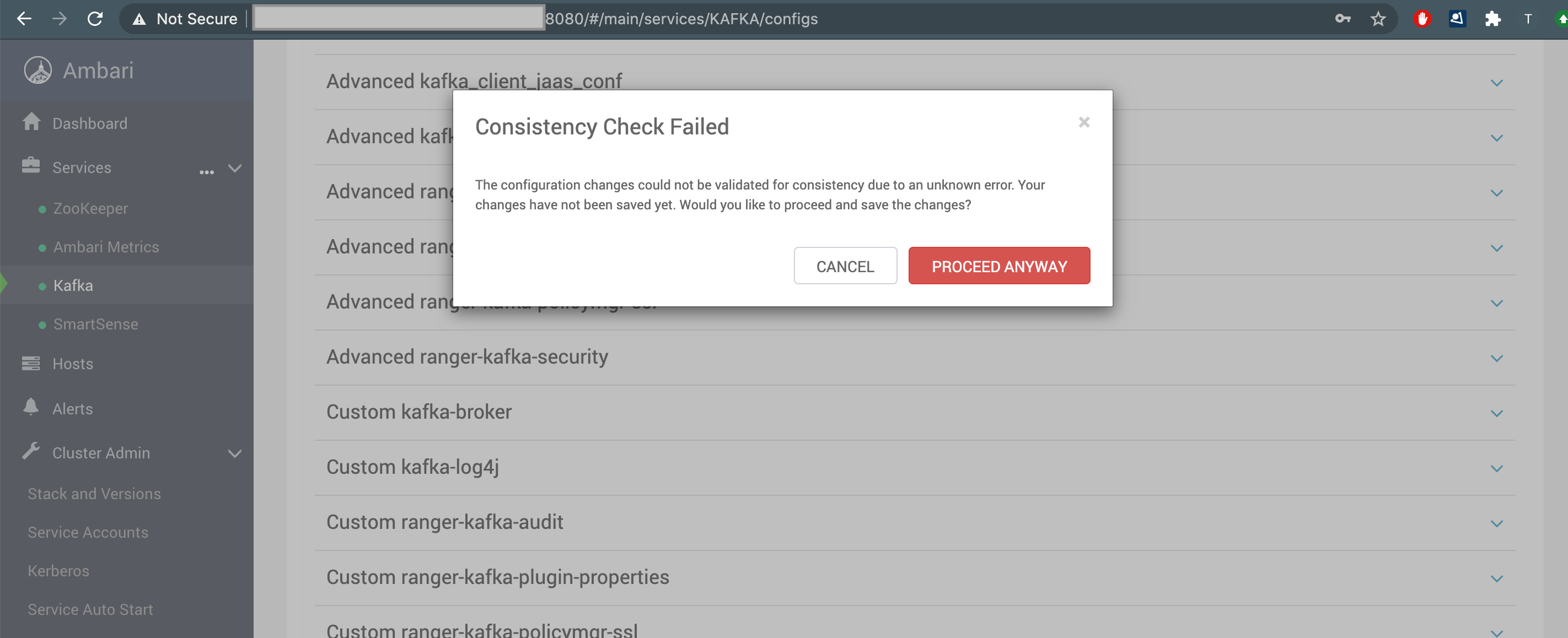Click the Ambari logo icon

click(x=37, y=70)
